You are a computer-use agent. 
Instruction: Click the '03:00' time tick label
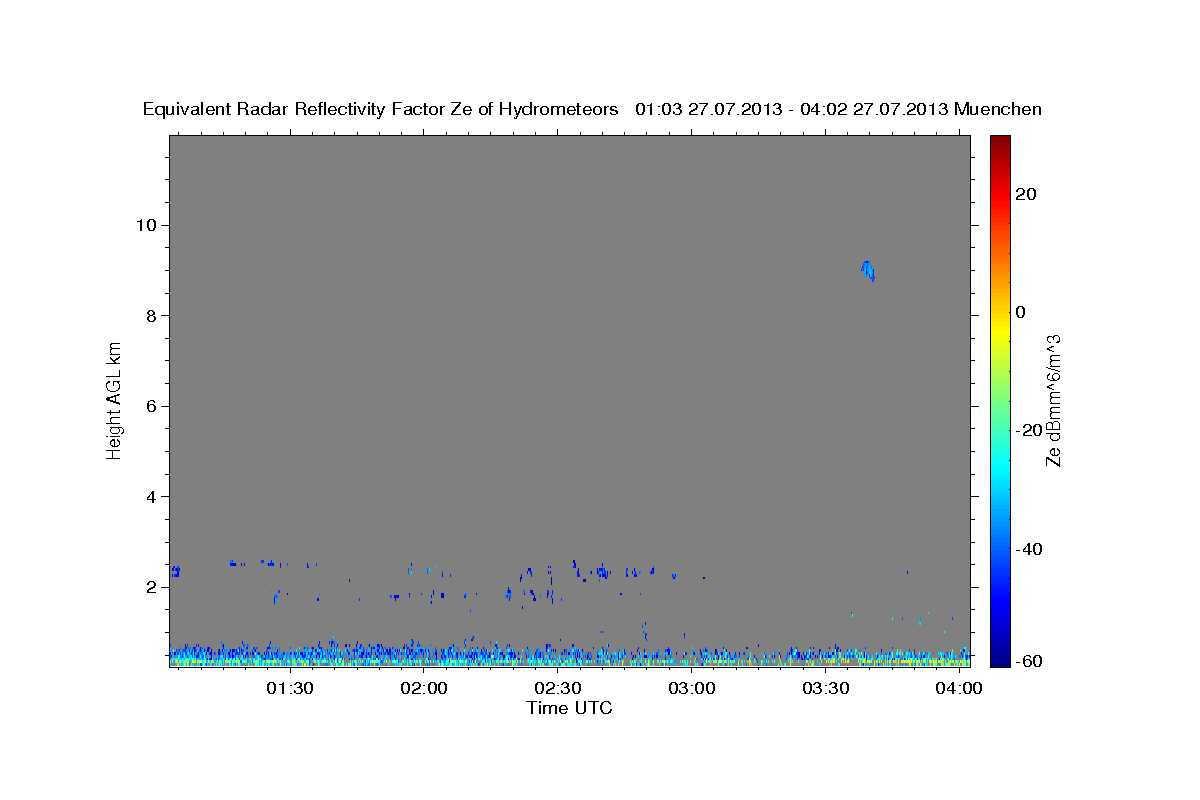(x=692, y=689)
